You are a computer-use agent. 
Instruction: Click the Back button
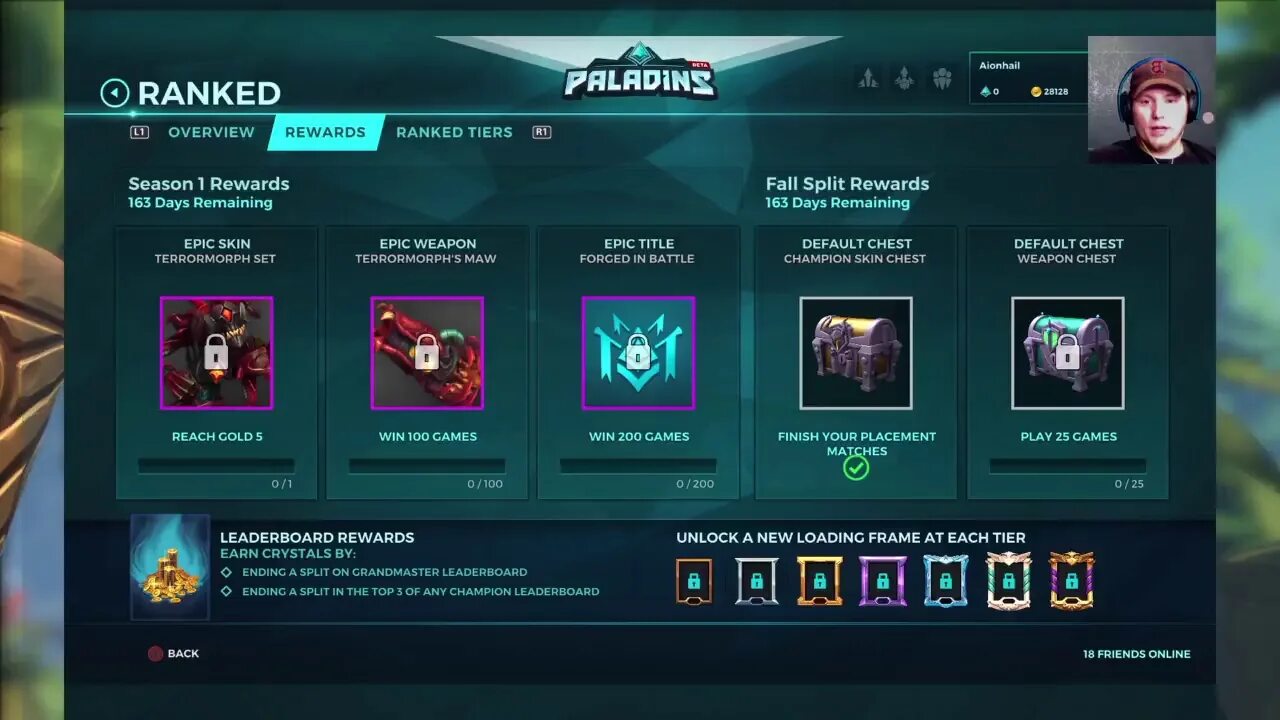click(x=173, y=653)
